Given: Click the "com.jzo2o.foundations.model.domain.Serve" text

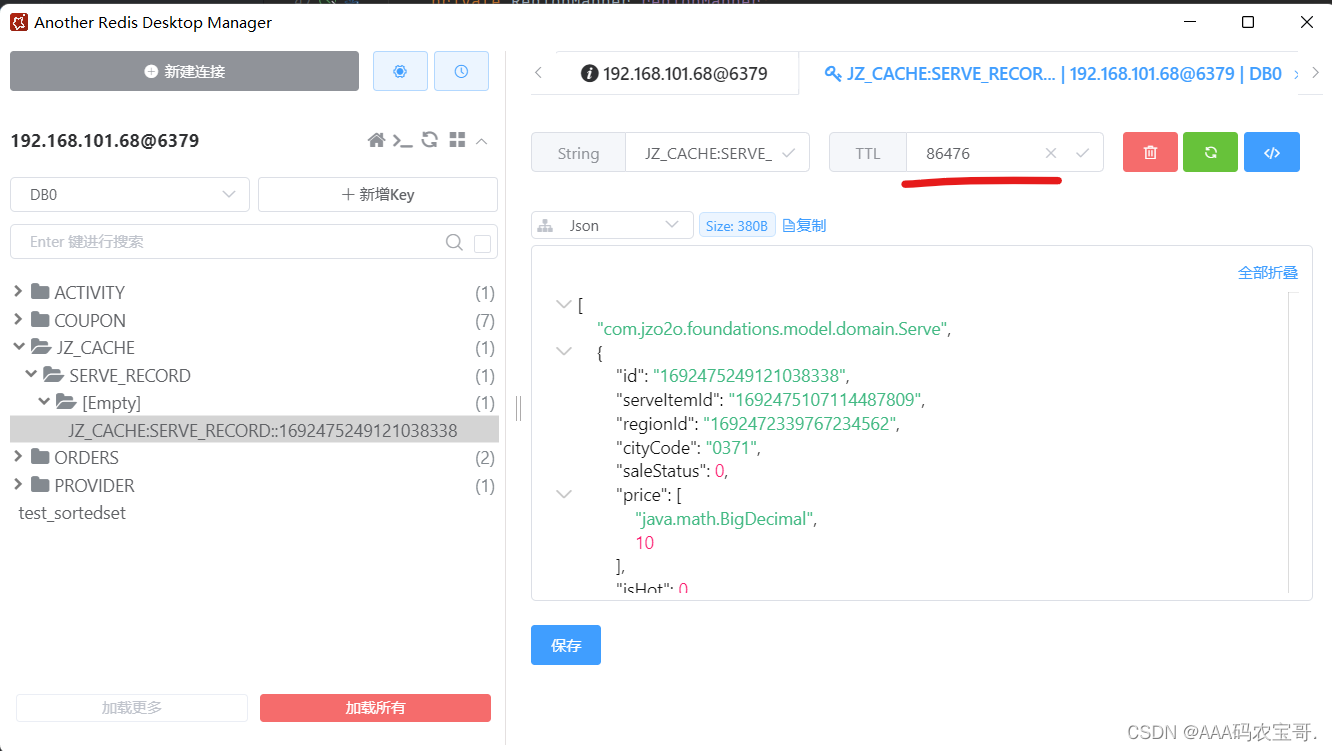Looking at the screenshot, I should (772, 328).
